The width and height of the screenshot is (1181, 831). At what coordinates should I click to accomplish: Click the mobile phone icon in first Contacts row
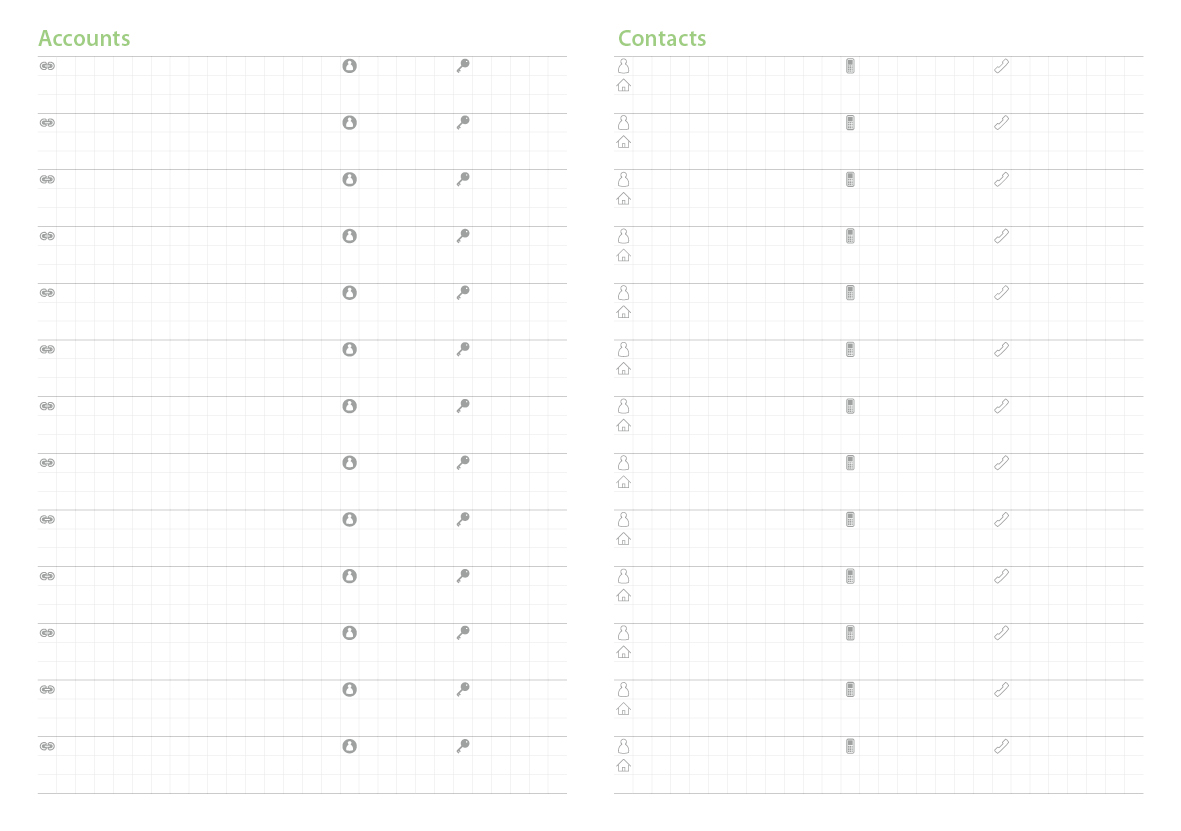click(x=850, y=66)
